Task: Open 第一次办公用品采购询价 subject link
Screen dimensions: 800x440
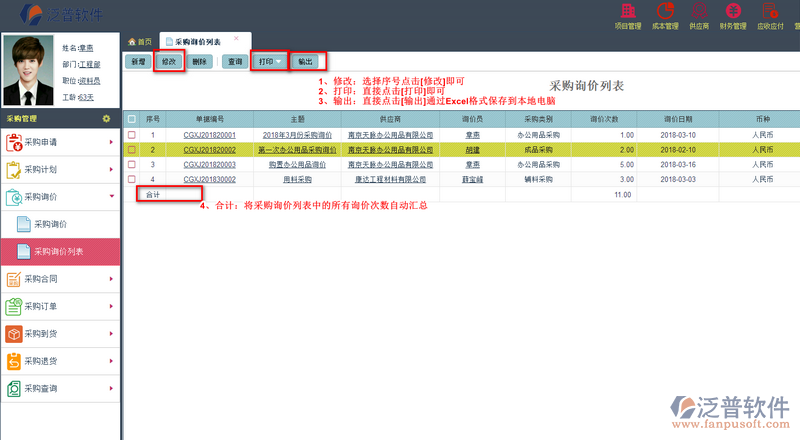Action: click(297, 150)
